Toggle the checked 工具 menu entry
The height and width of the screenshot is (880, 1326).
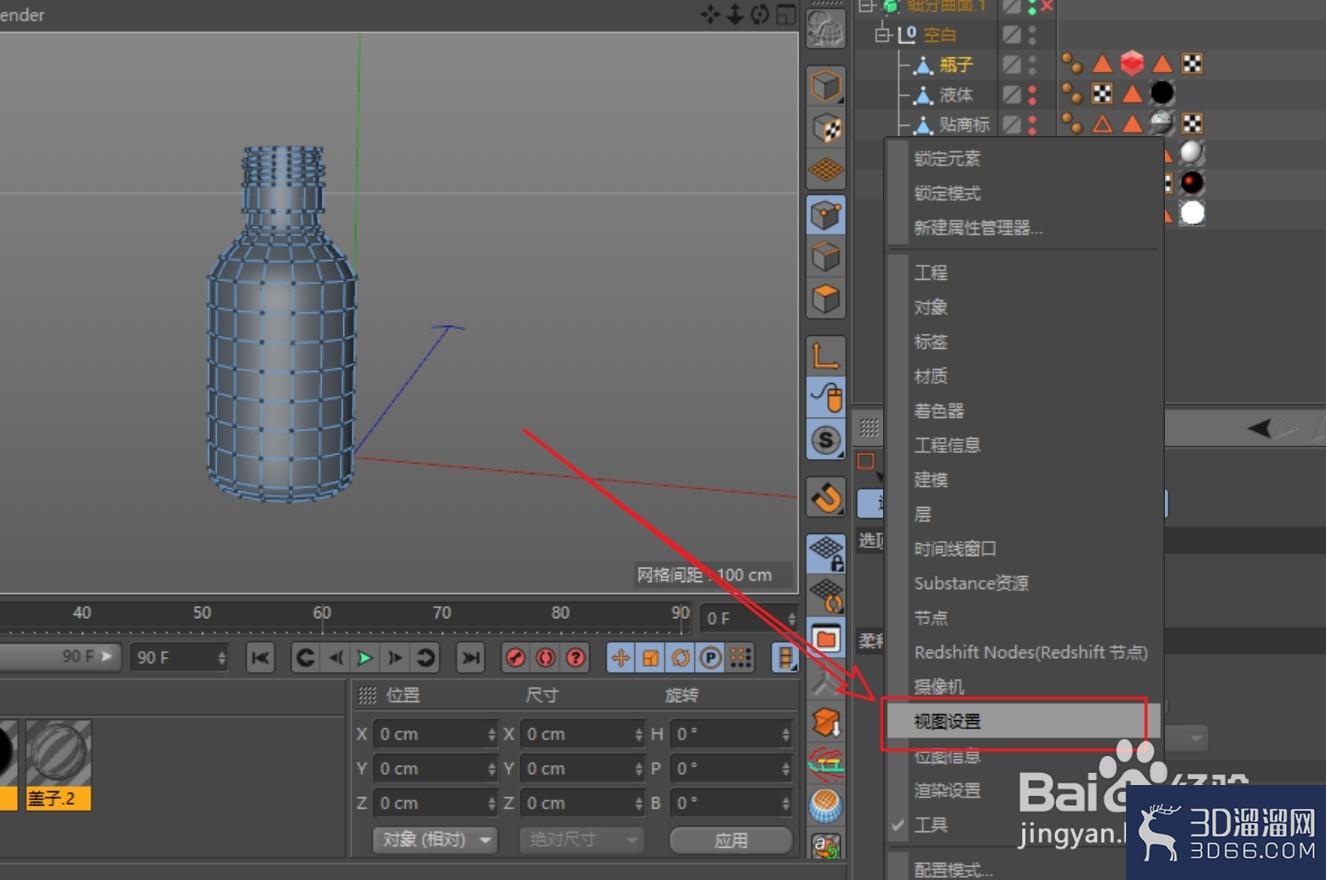tap(1021, 825)
